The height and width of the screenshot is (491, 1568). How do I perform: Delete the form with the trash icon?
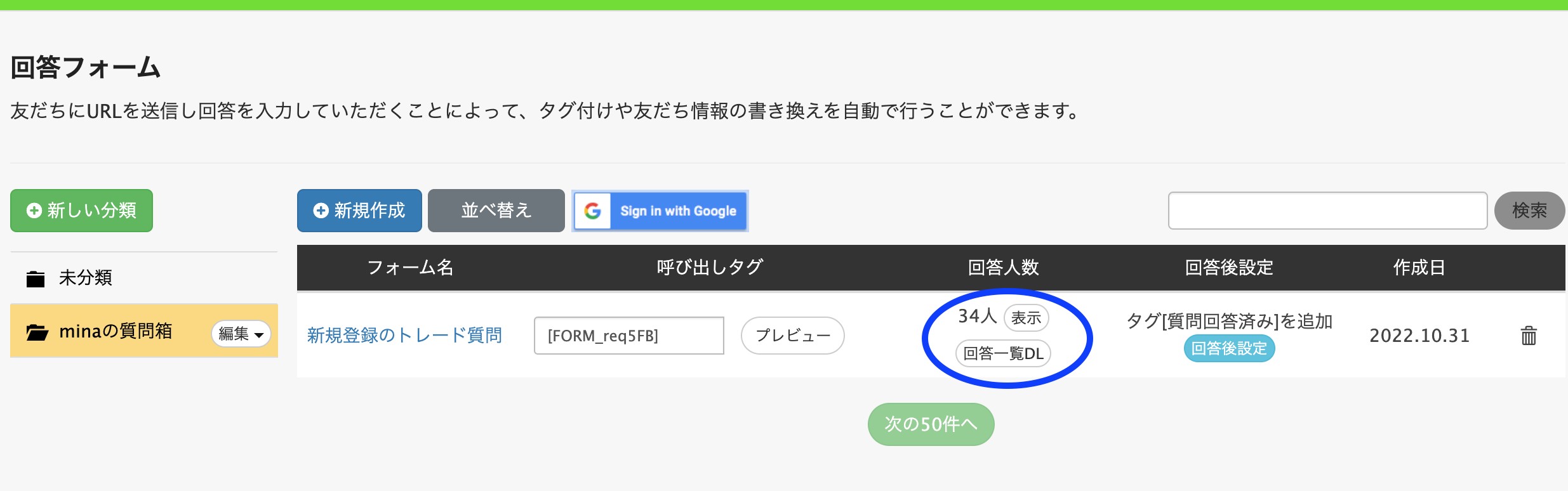click(x=1529, y=336)
